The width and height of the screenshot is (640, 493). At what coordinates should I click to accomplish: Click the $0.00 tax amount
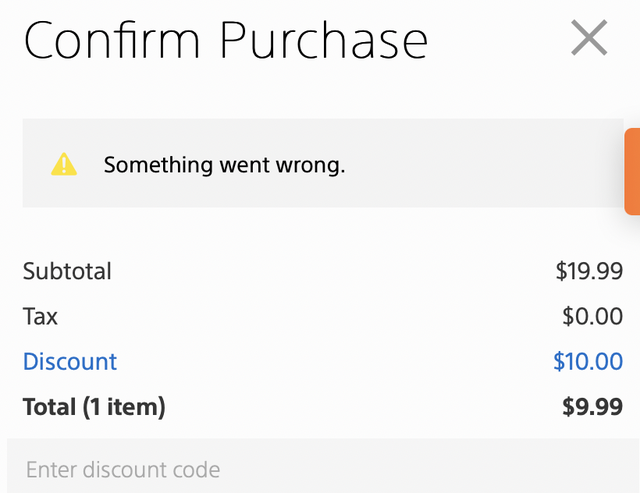(x=592, y=316)
